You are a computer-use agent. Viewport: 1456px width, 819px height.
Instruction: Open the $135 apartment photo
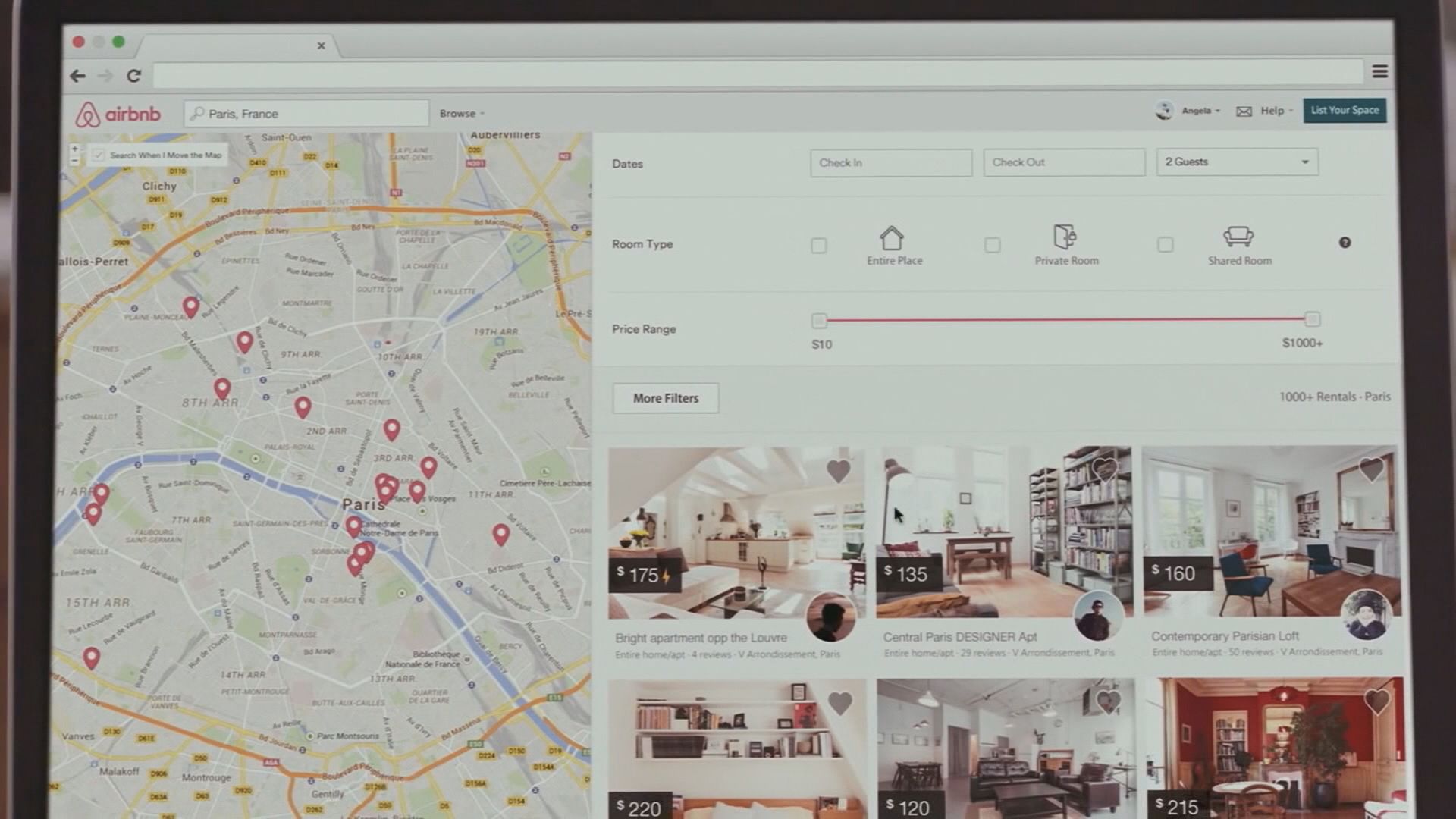(1005, 532)
